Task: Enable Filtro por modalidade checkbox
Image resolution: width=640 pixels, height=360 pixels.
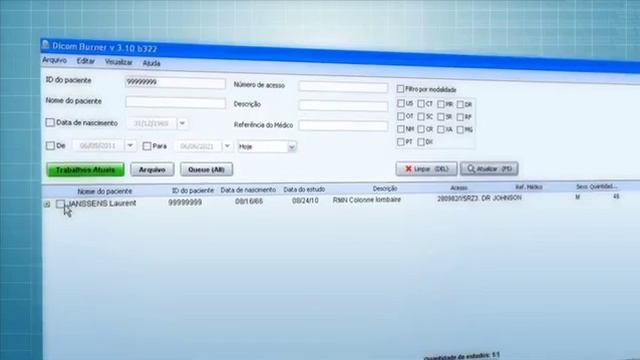Action: 400,89
